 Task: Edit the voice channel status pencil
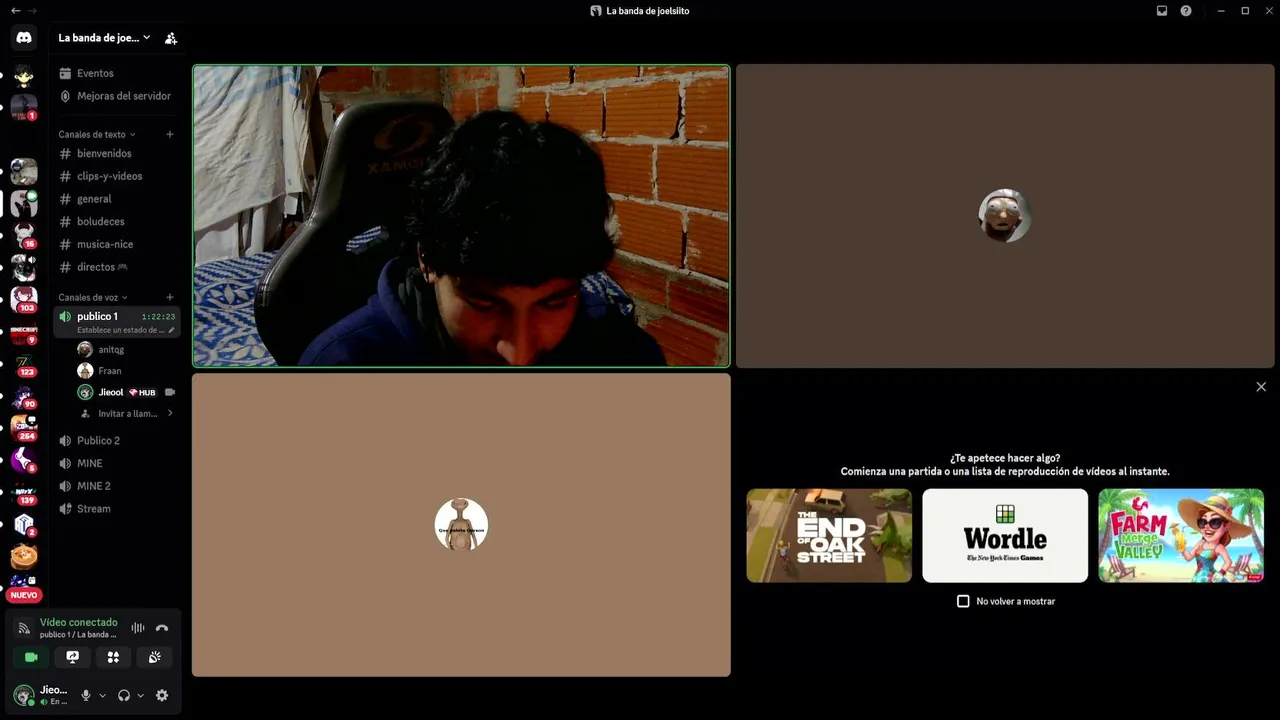[171, 330]
